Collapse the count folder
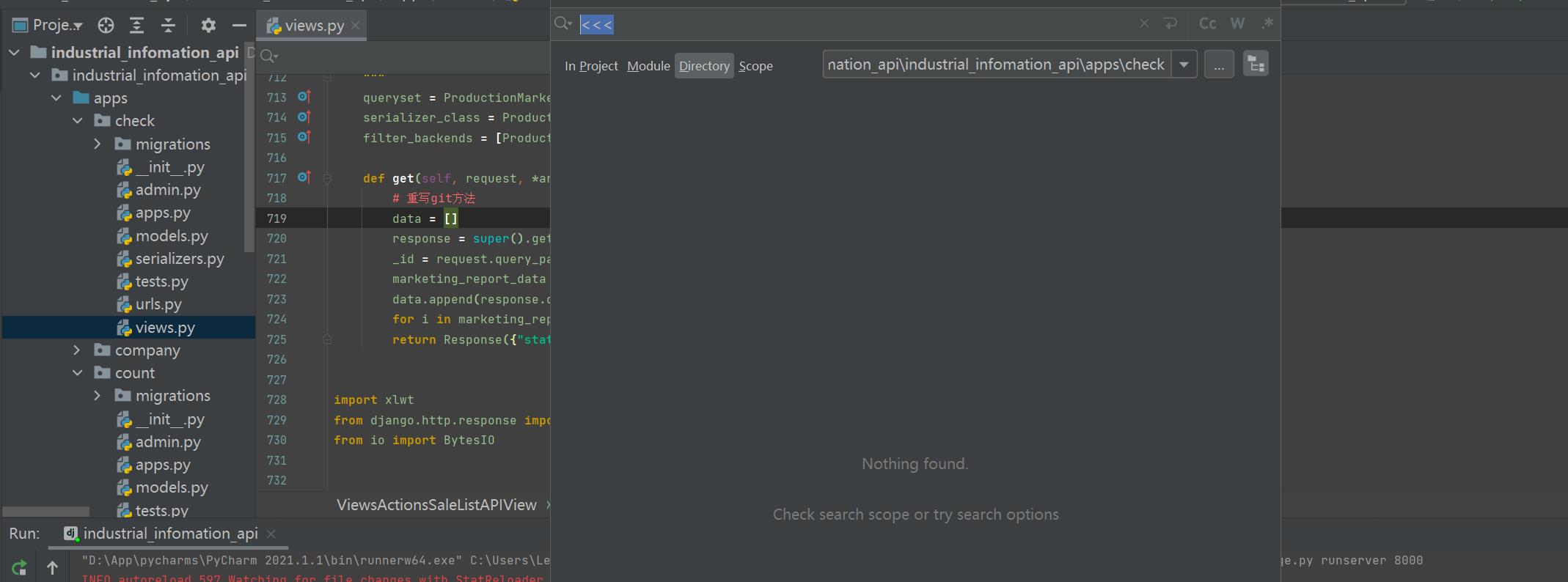Screen dimensions: 1568x582 pos(78,373)
